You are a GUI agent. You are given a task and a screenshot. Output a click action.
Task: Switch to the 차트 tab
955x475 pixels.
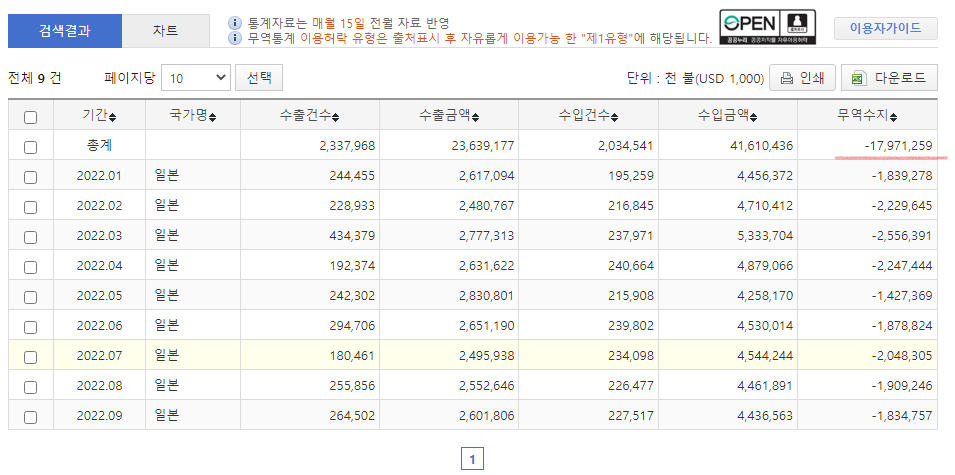pyautogui.click(x=165, y=31)
